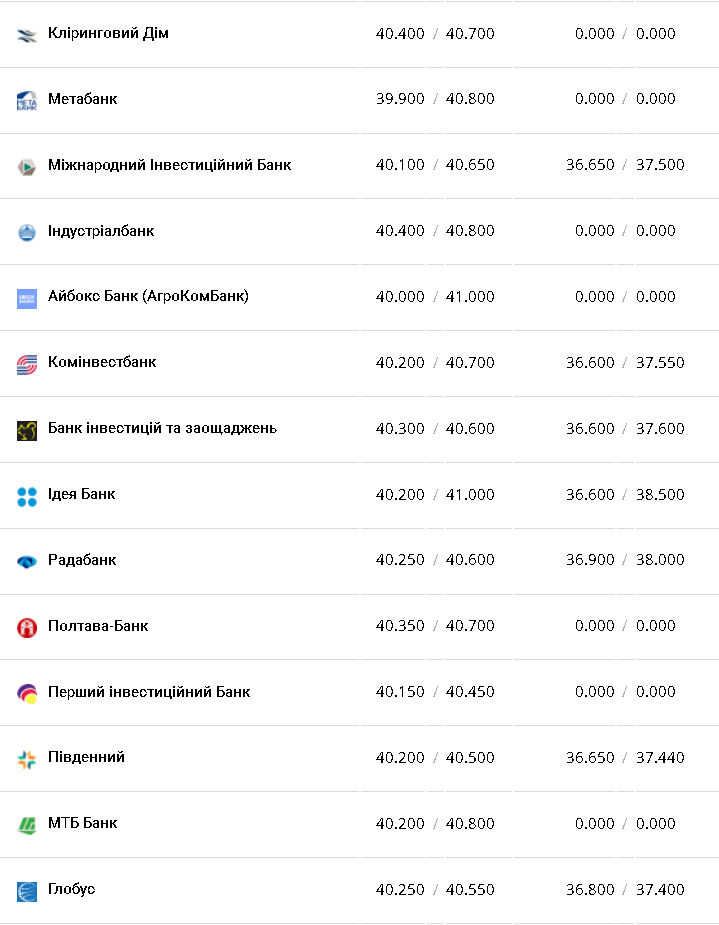Click Перший інвестиційний Банк rate 40.150 / 40.450

pyautogui.click(x=435, y=692)
